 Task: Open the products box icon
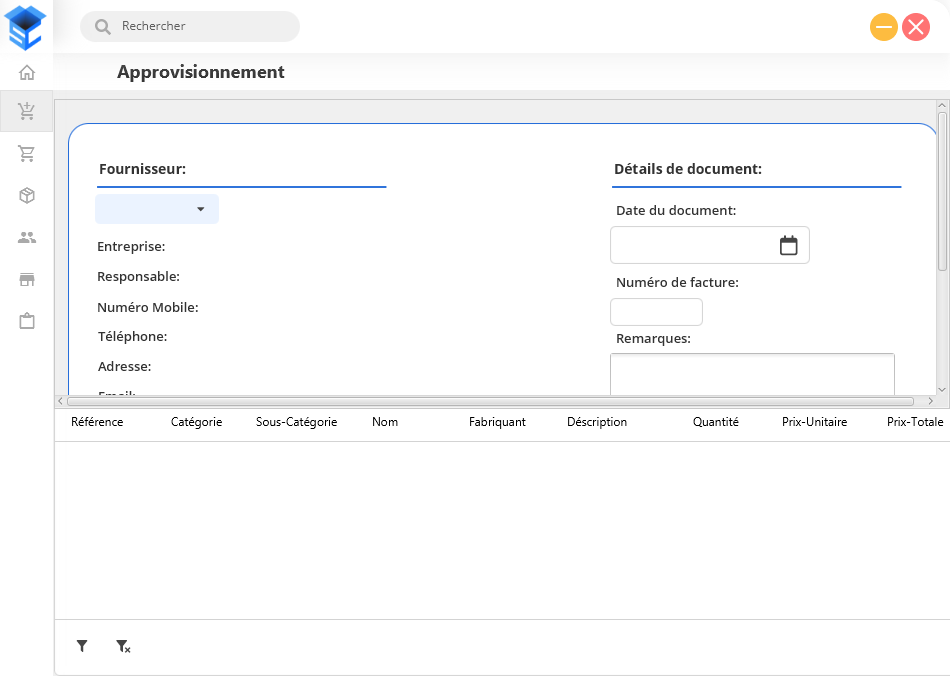click(27, 195)
